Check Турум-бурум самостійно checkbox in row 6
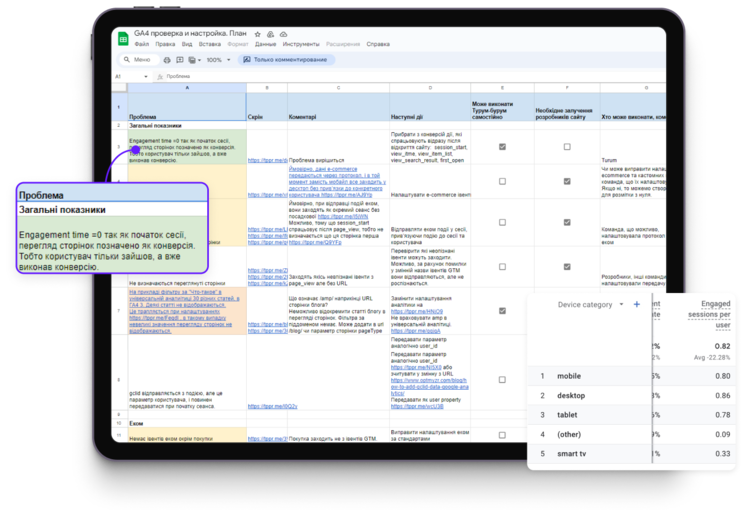Screen dimensions: 750x518 tap(502, 267)
